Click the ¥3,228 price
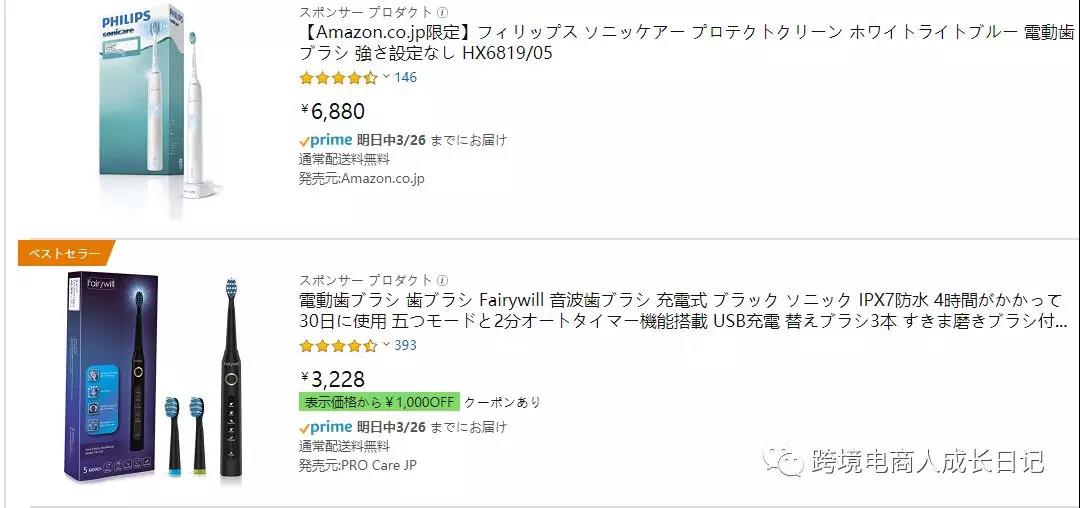The width and height of the screenshot is (1080, 508). (x=334, y=379)
